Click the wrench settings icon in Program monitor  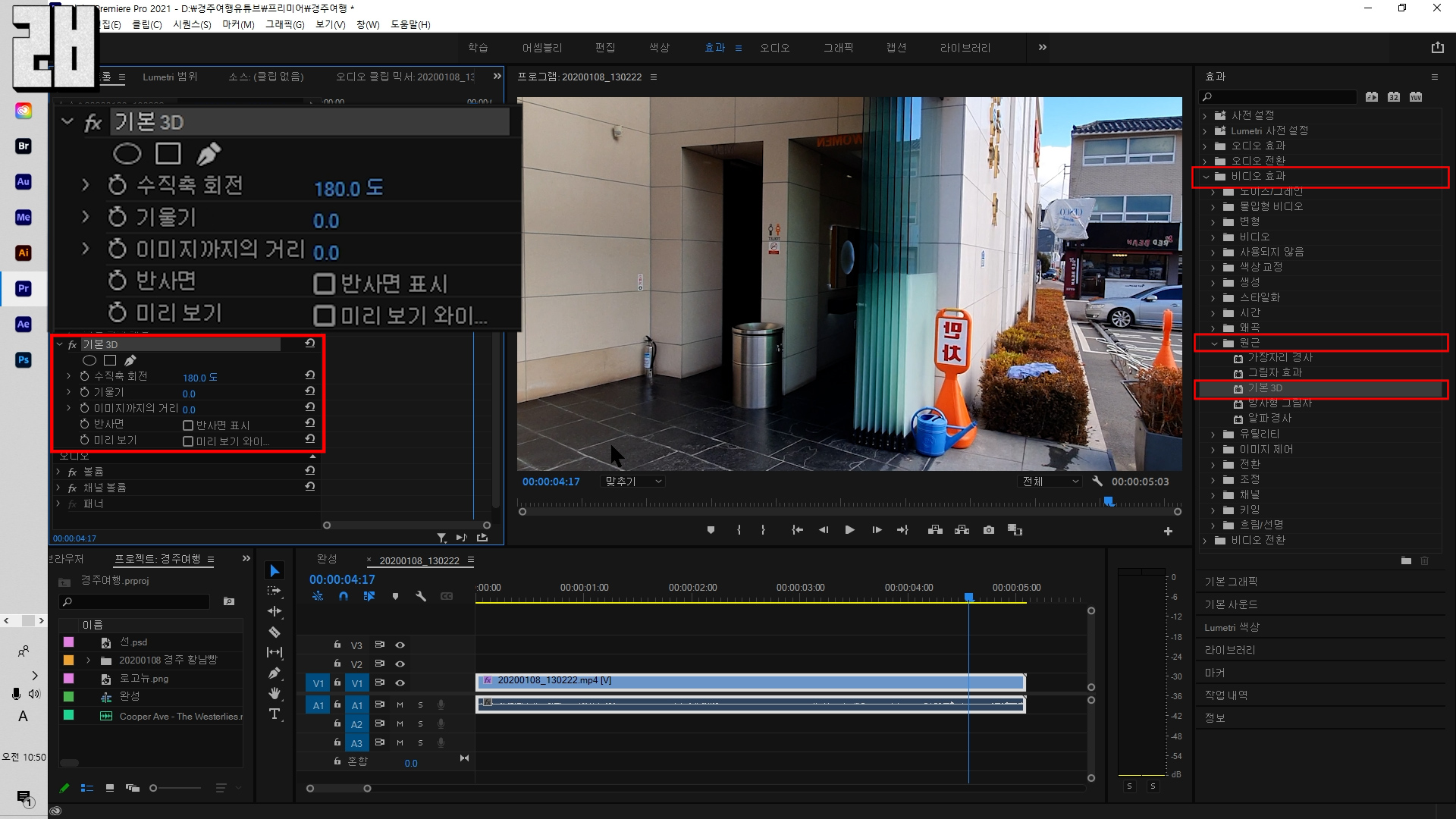tap(1097, 482)
